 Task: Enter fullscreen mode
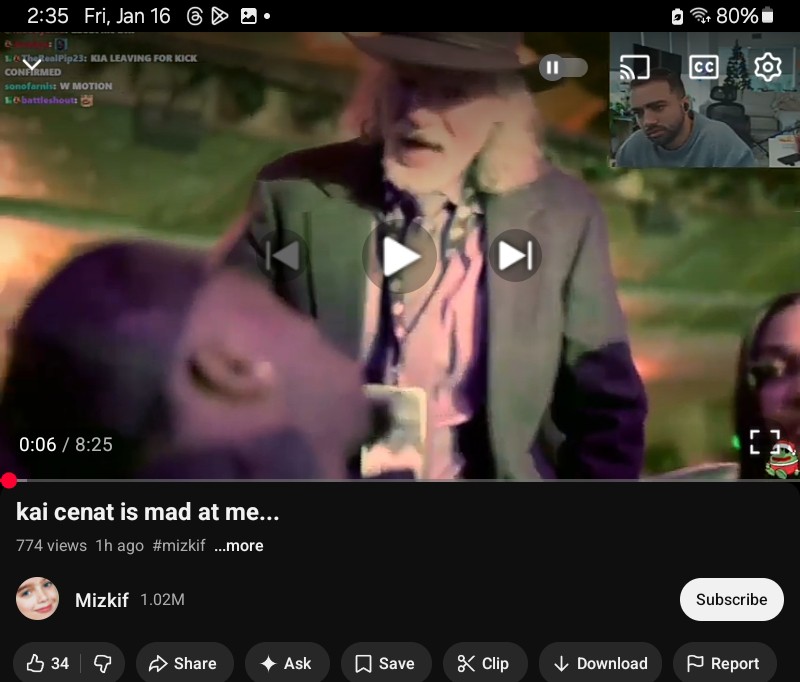(x=765, y=442)
